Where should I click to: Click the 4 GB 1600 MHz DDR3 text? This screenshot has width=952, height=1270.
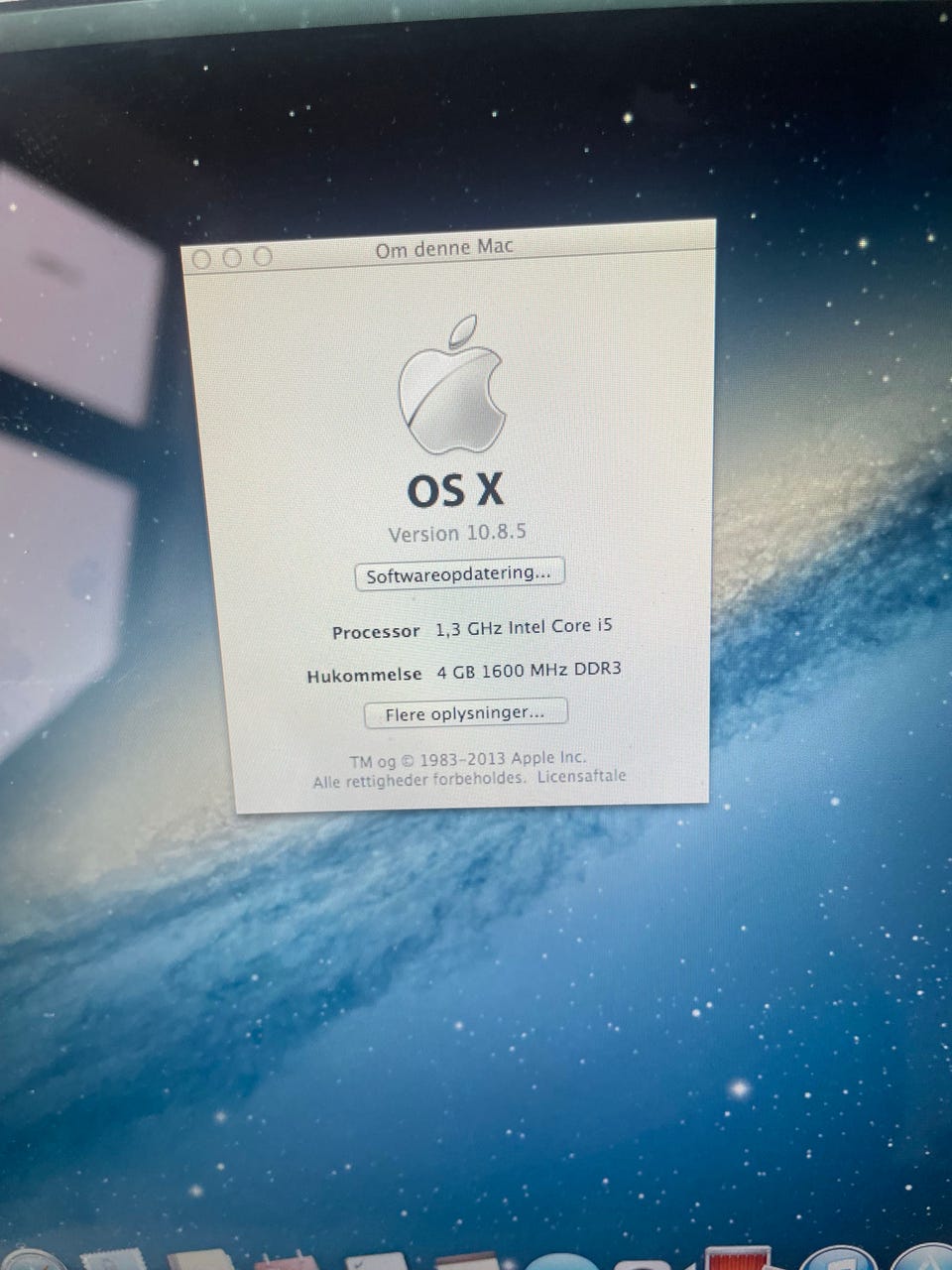529,671
